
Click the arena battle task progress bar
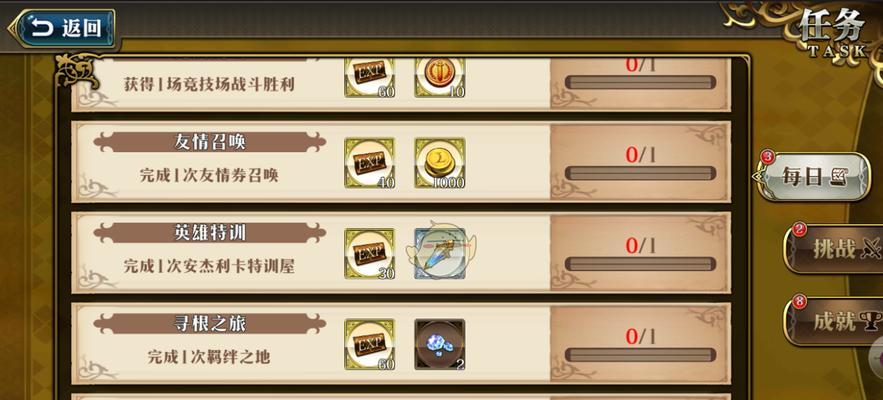640,82
